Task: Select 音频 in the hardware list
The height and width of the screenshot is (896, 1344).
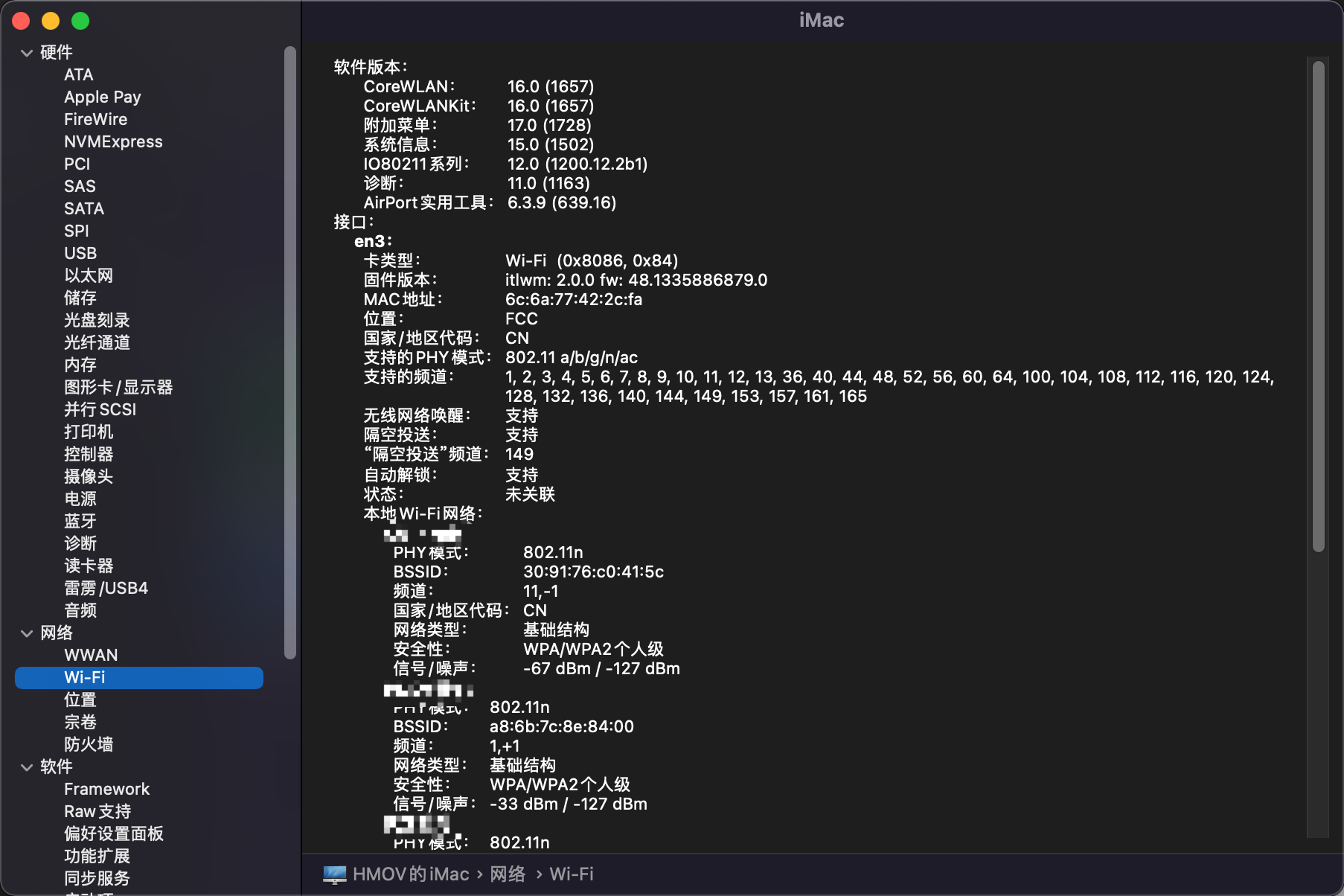Action: coord(80,610)
